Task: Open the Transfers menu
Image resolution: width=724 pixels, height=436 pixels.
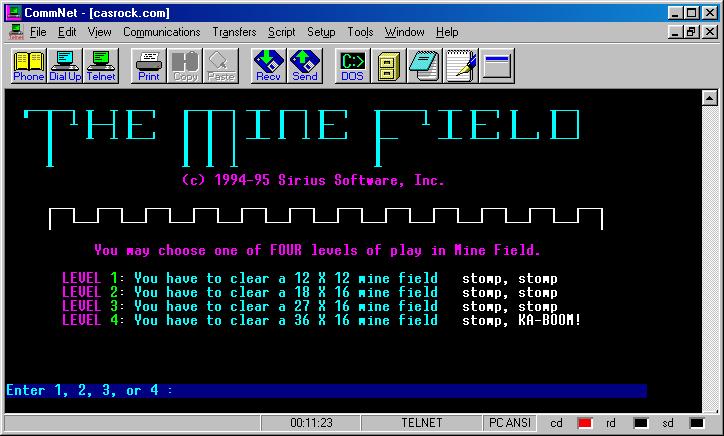Action: pos(234,32)
